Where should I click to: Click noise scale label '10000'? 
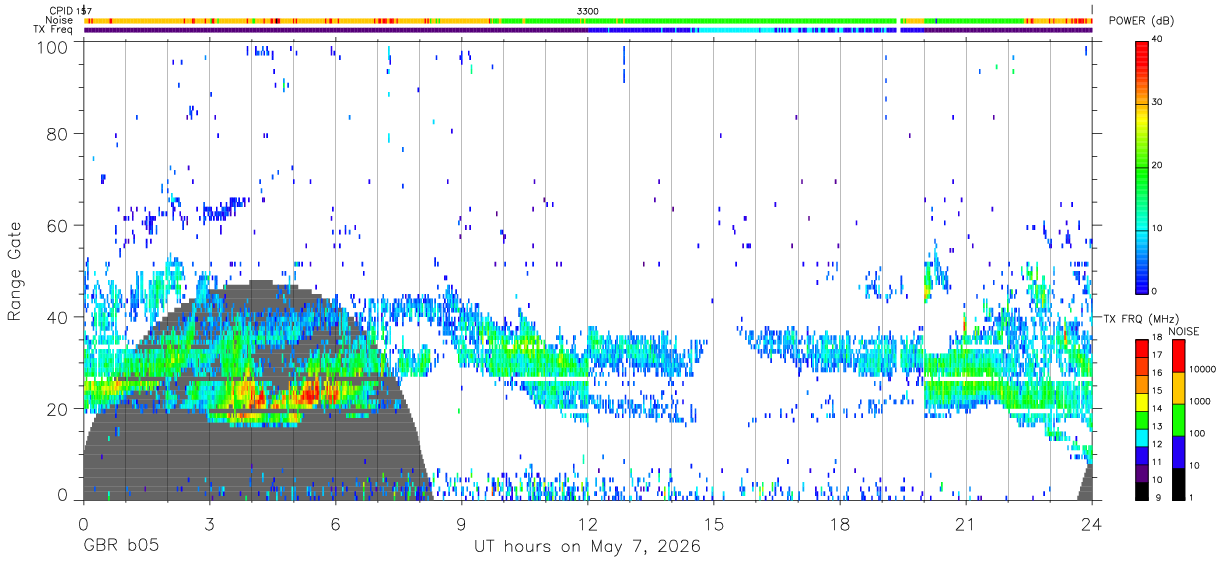click(x=1203, y=369)
